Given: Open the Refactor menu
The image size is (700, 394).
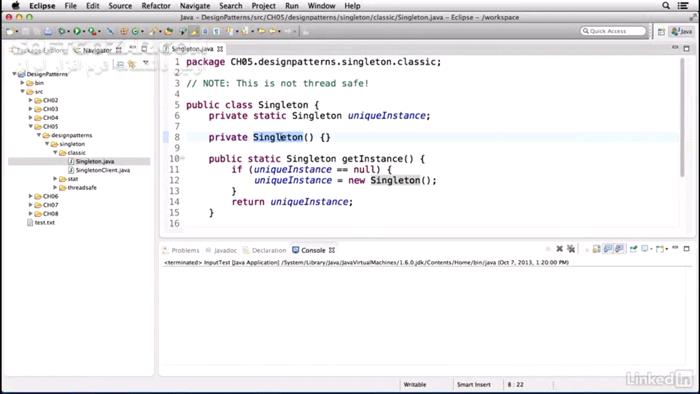Looking at the screenshot, I should (x=156, y=6).
